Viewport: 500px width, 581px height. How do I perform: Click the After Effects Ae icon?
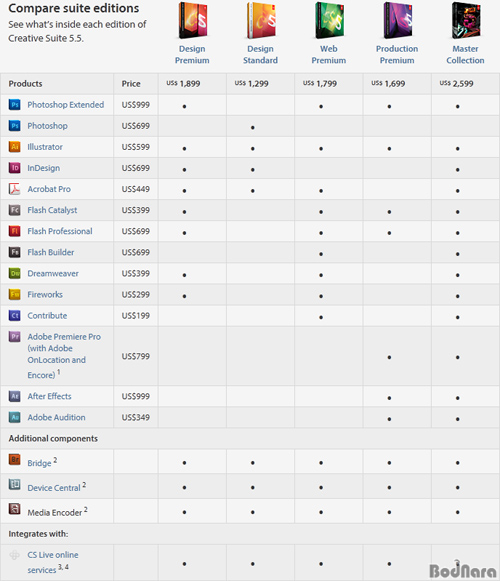(14, 396)
